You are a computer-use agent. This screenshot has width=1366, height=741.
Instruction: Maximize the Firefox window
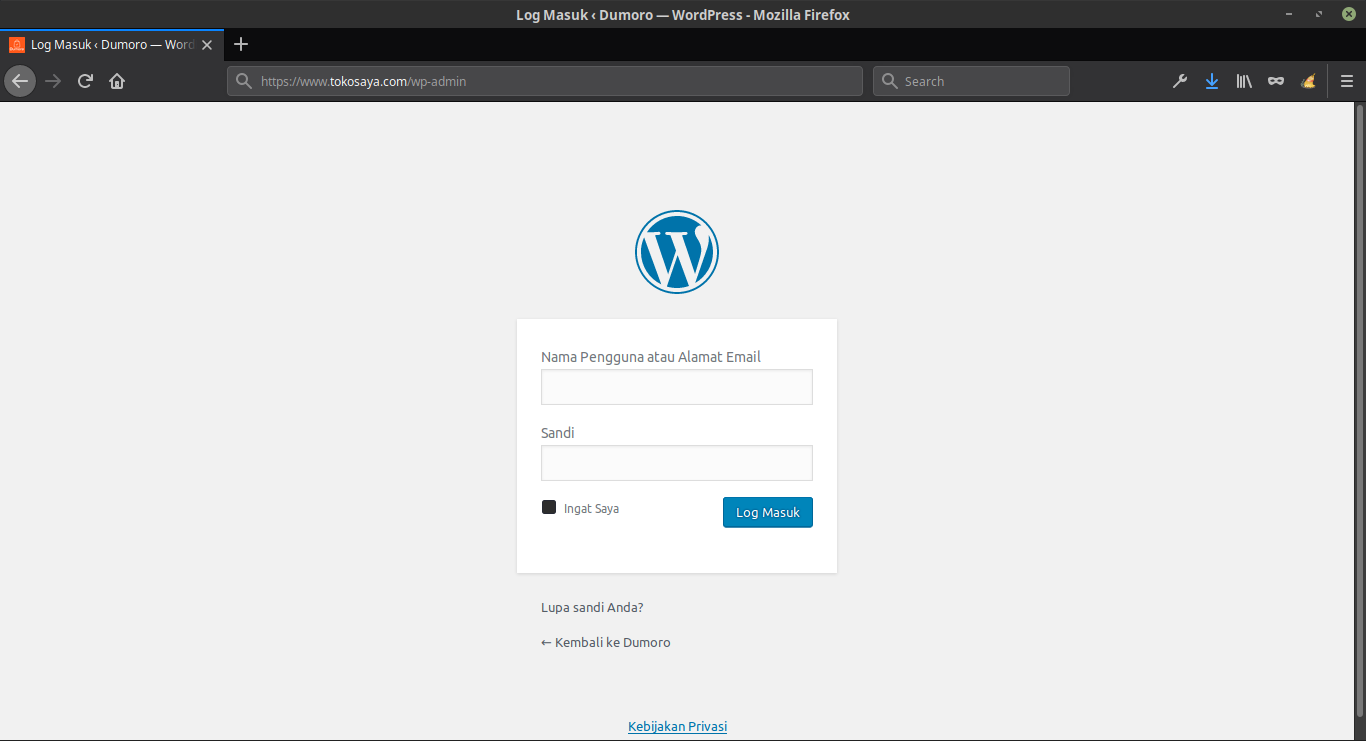pos(1320,14)
